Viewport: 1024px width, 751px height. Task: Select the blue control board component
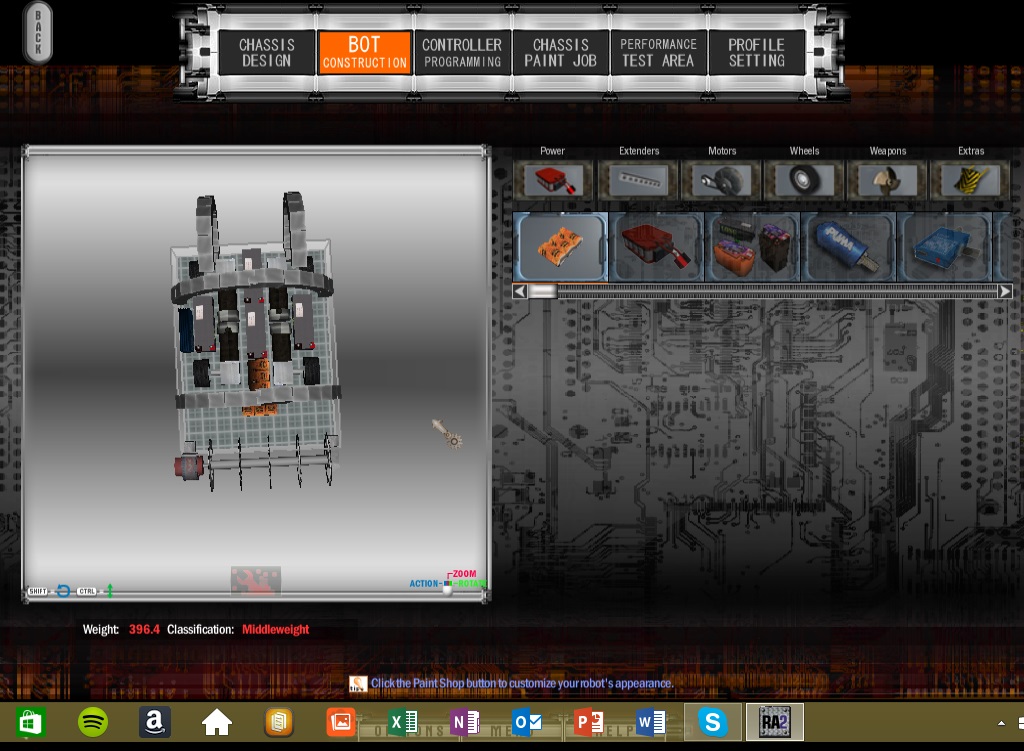[944, 247]
